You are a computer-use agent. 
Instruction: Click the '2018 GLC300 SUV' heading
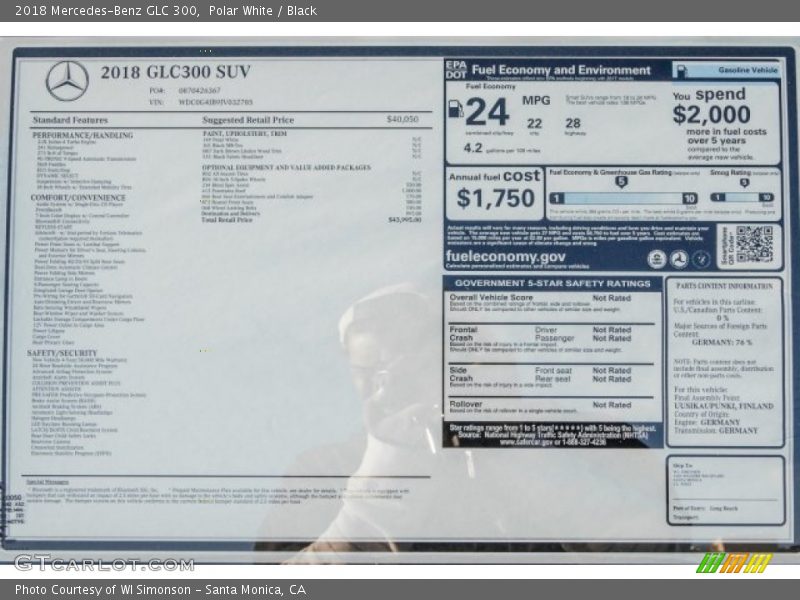click(x=176, y=72)
